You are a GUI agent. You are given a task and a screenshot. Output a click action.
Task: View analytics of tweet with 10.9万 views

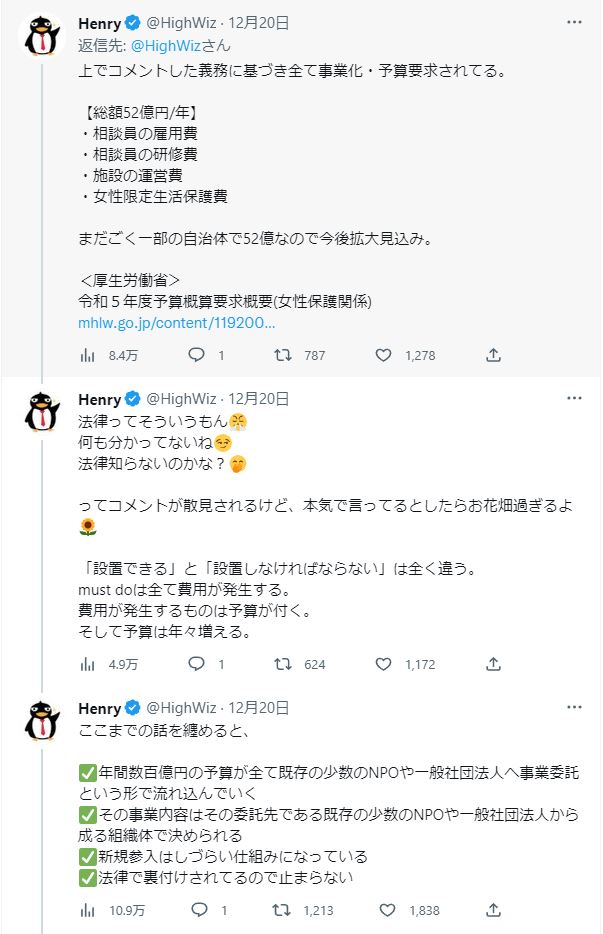click(87, 910)
